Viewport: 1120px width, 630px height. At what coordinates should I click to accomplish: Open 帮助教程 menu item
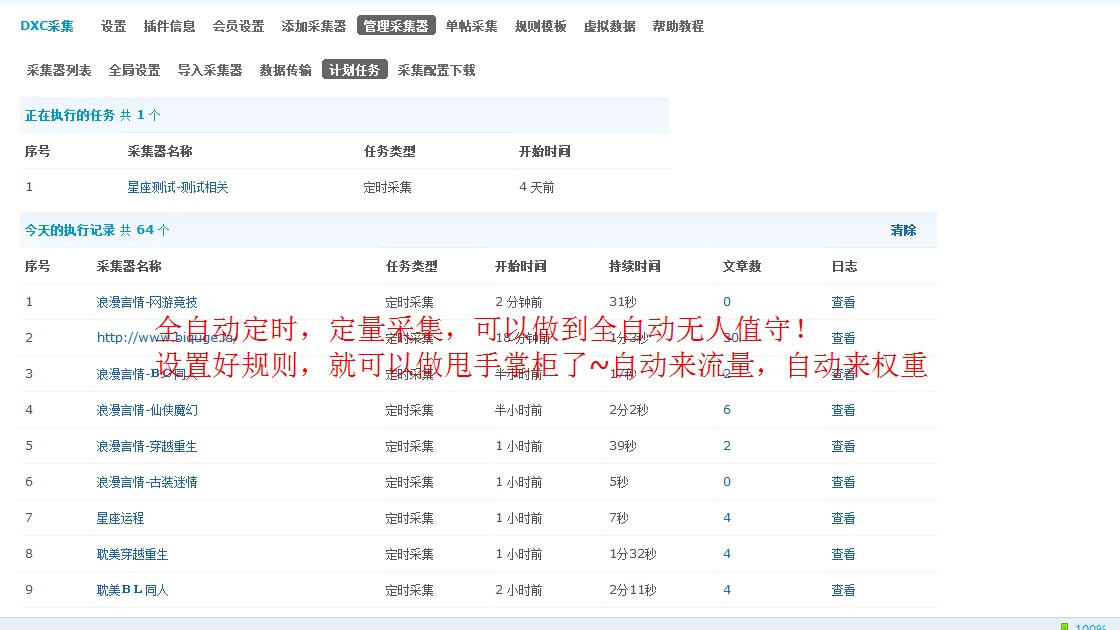pos(679,26)
